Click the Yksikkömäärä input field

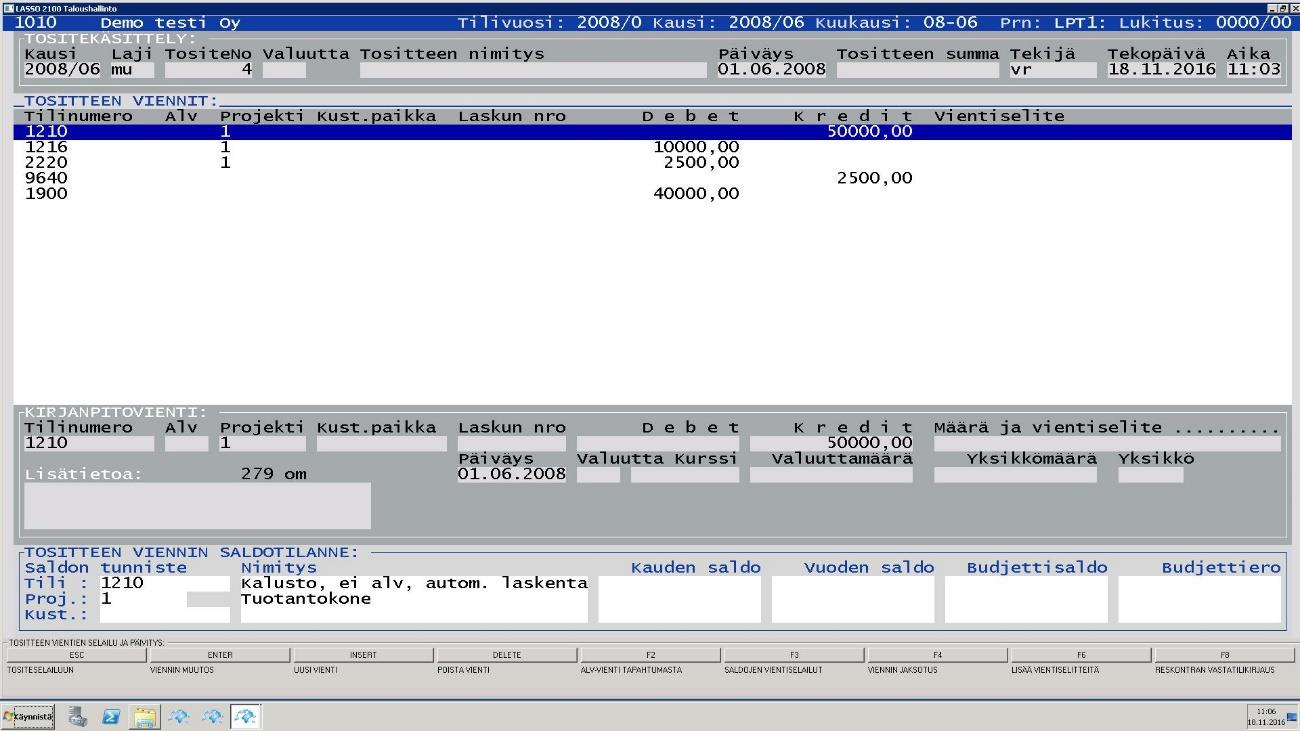1015,474
